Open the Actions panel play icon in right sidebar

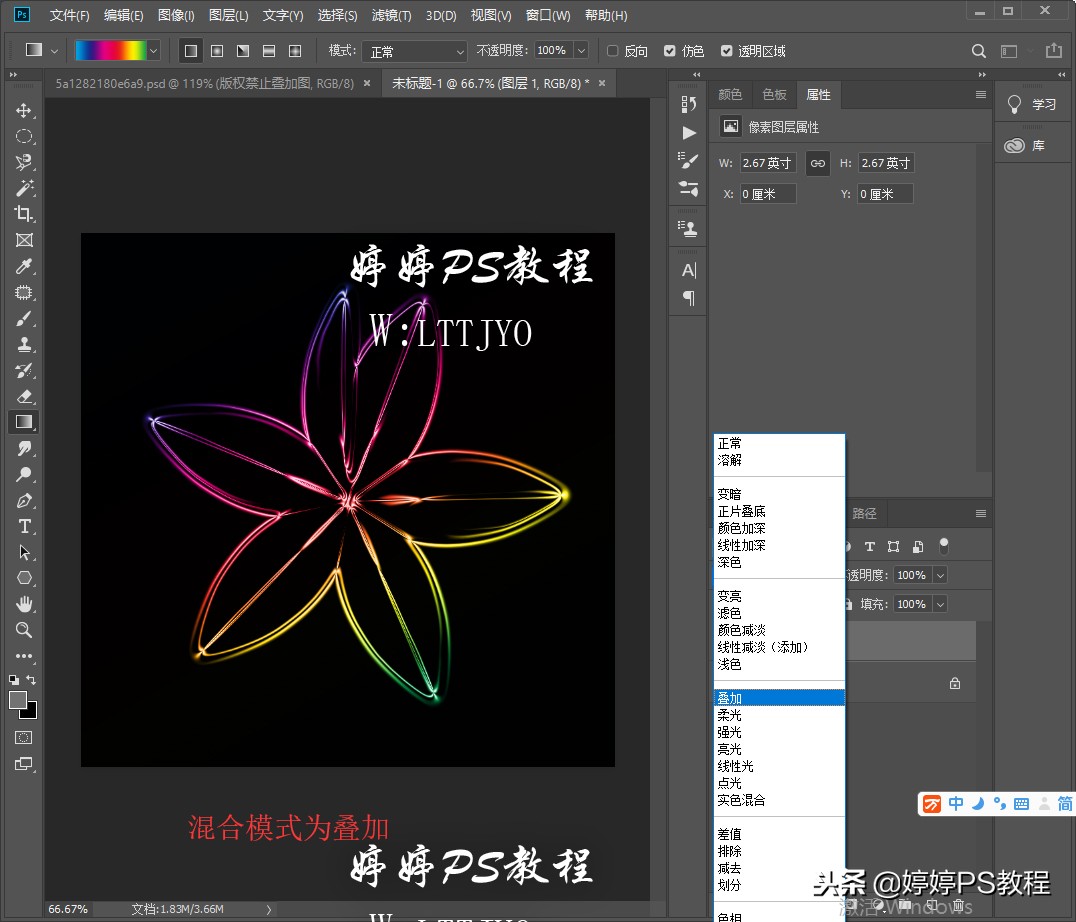[x=687, y=131]
